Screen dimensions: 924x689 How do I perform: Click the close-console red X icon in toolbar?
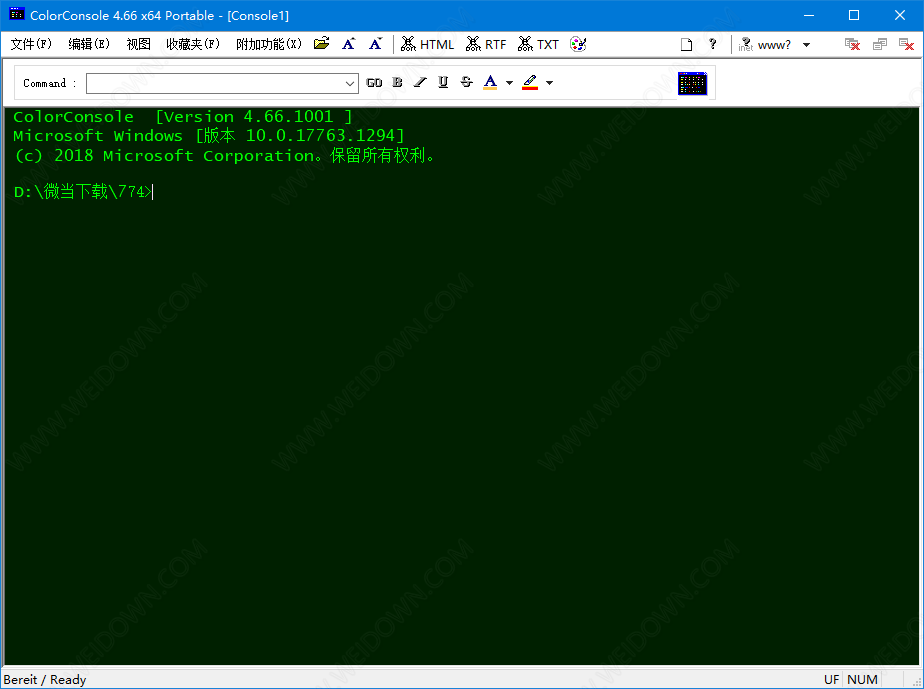pyautogui.click(x=853, y=44)
